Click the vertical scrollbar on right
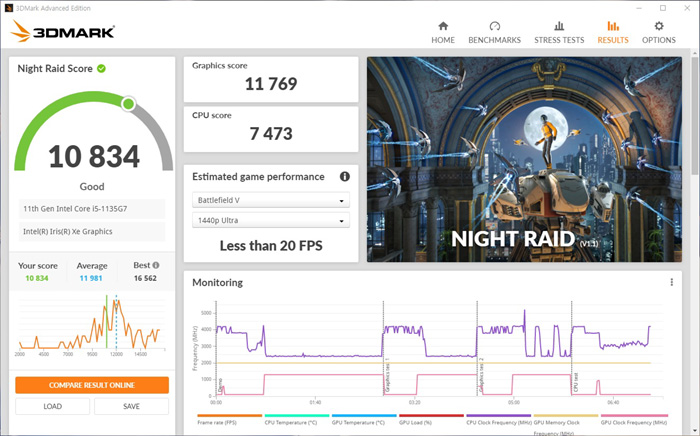This screenshot has height=436, width=700. click(x=696, y=116)
